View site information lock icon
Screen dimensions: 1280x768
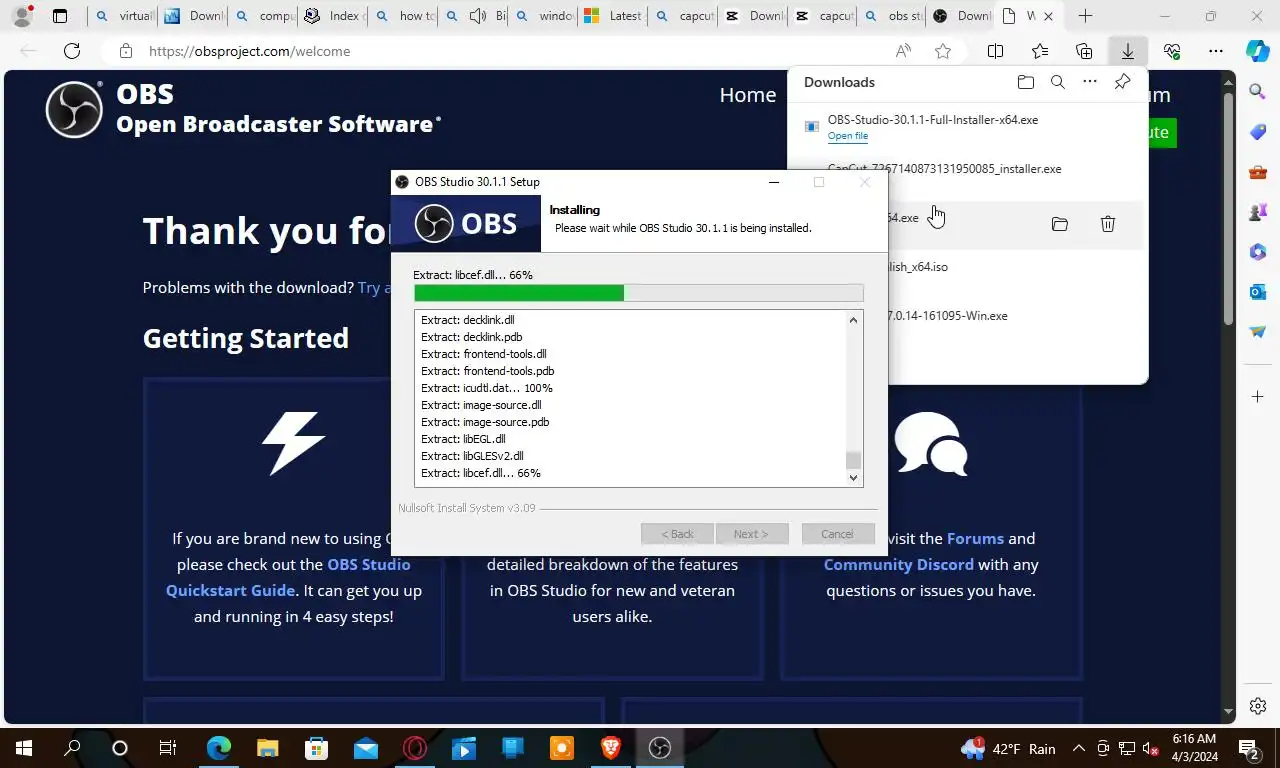(125, 51)
